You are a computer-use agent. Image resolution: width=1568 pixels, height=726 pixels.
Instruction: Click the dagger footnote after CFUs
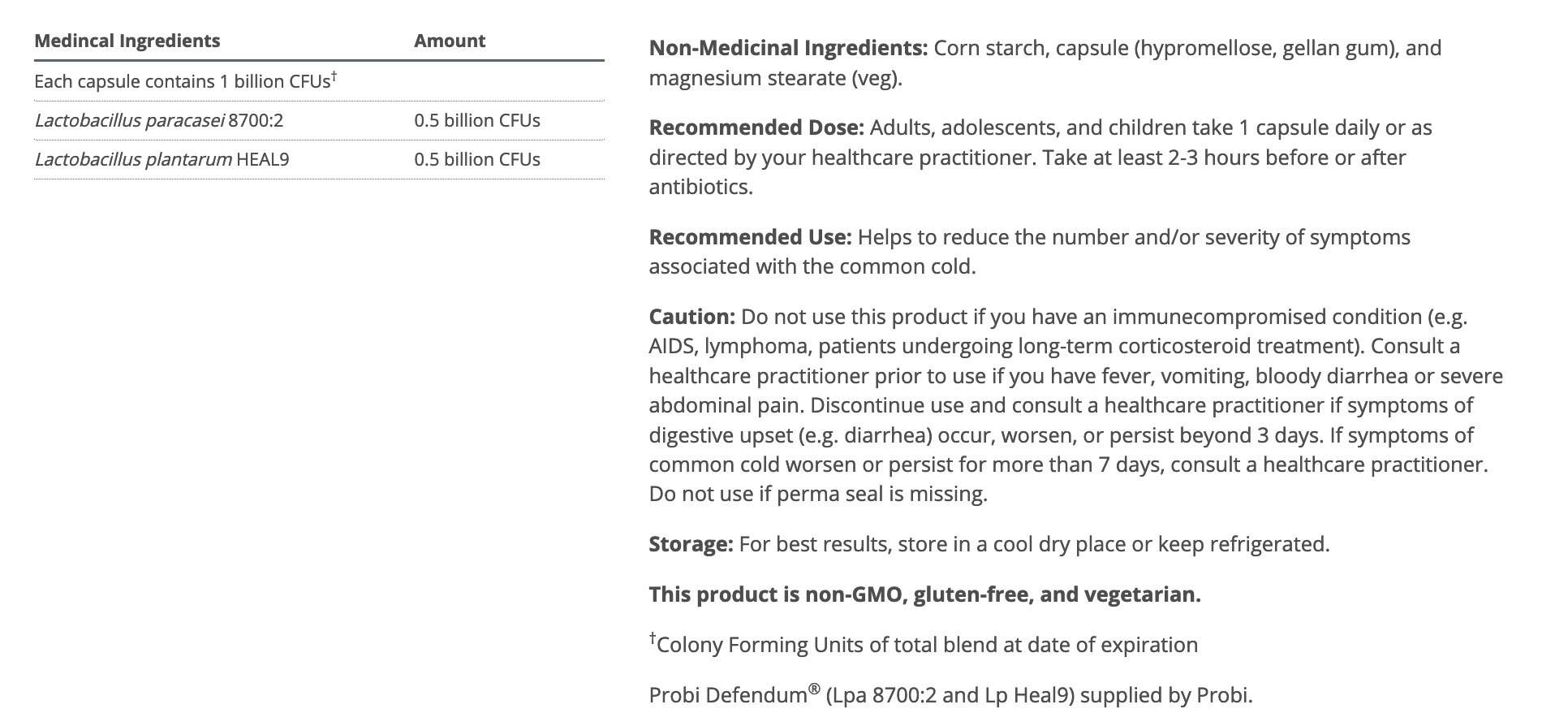[334, 77]
